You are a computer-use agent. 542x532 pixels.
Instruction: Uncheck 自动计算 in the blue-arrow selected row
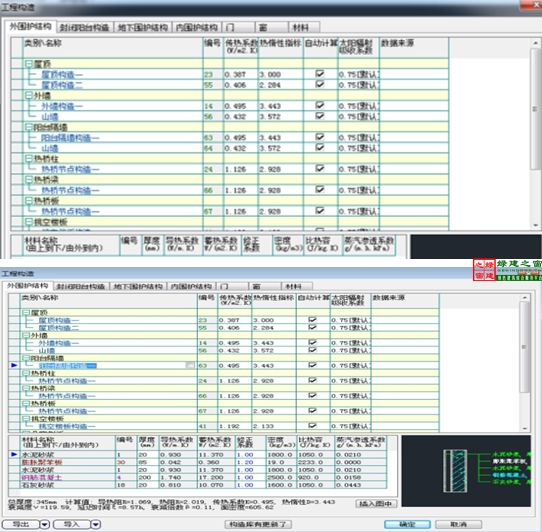point(312,365)
